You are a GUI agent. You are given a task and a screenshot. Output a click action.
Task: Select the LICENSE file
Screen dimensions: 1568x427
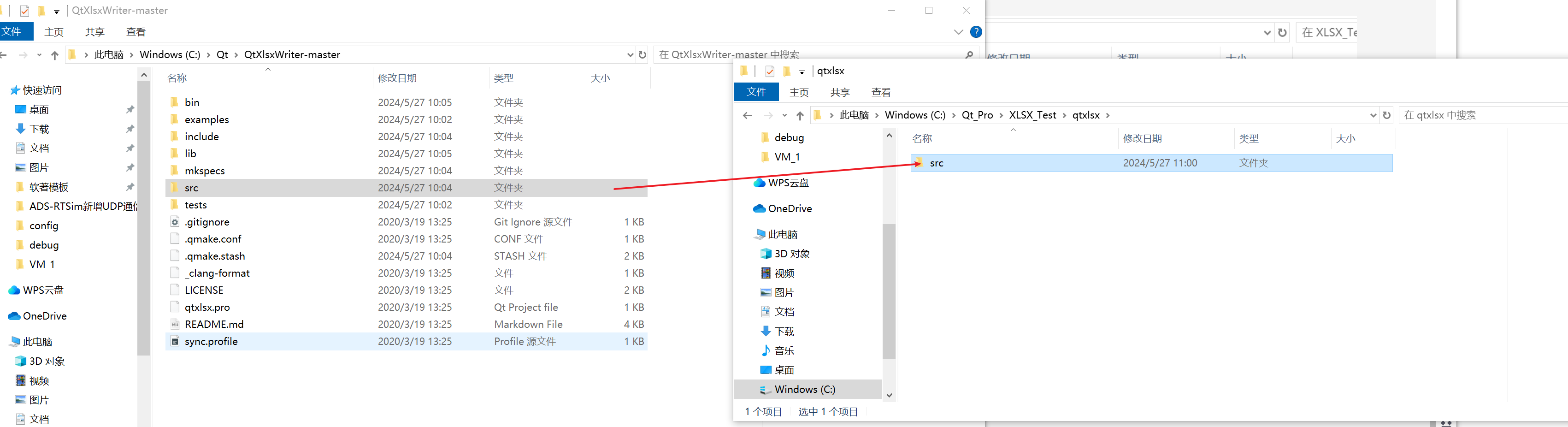[x=204, y=290]
